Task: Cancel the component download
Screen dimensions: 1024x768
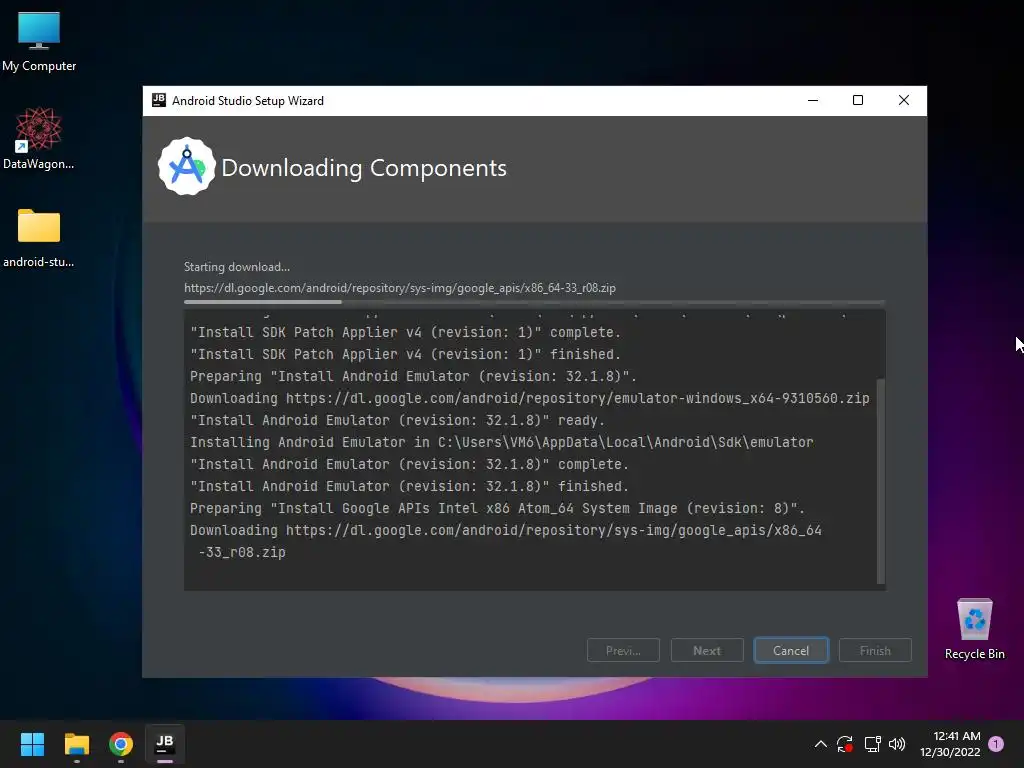Action: (791, 650)
